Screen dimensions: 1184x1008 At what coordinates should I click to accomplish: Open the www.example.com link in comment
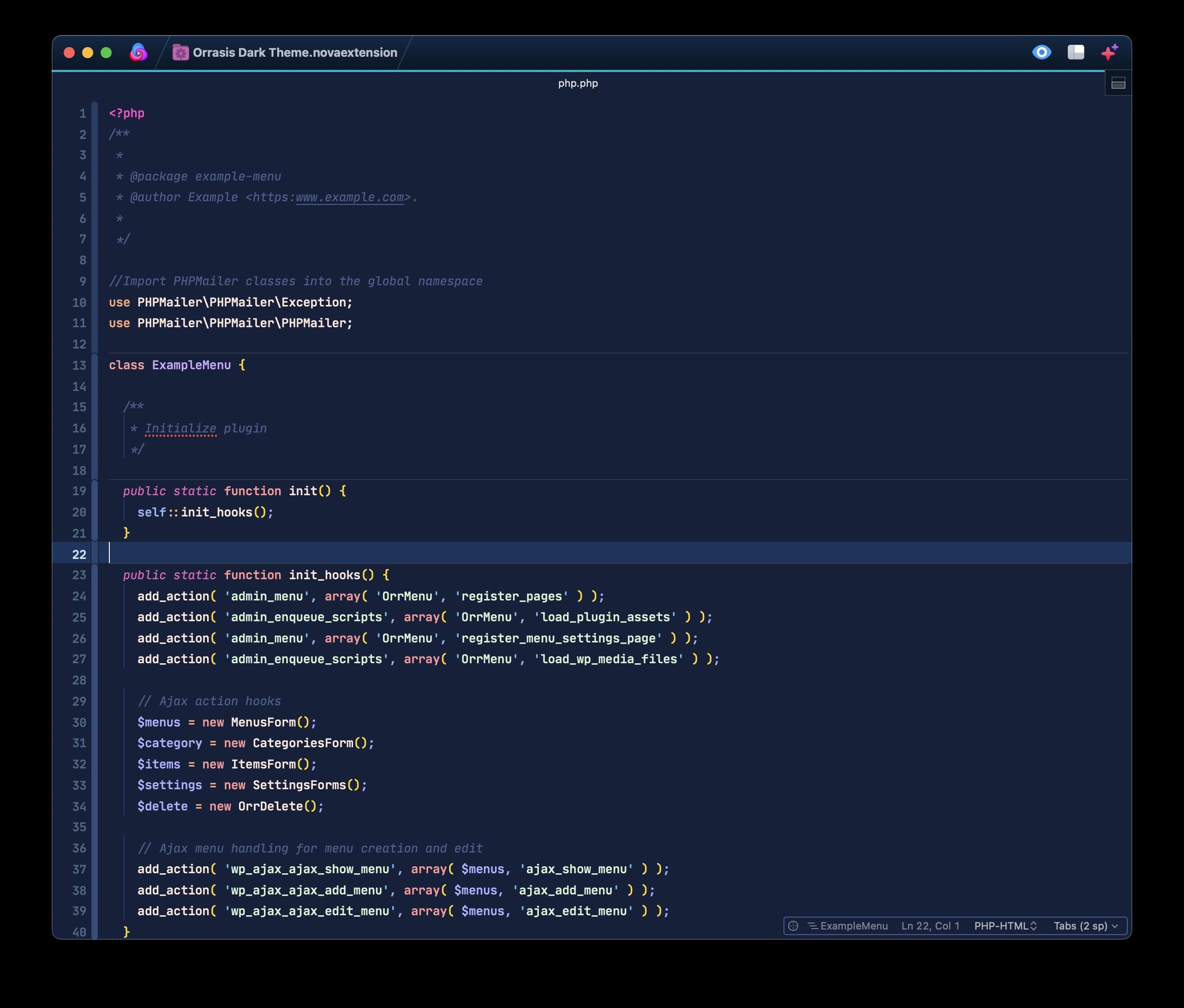(x=349, y=198)
